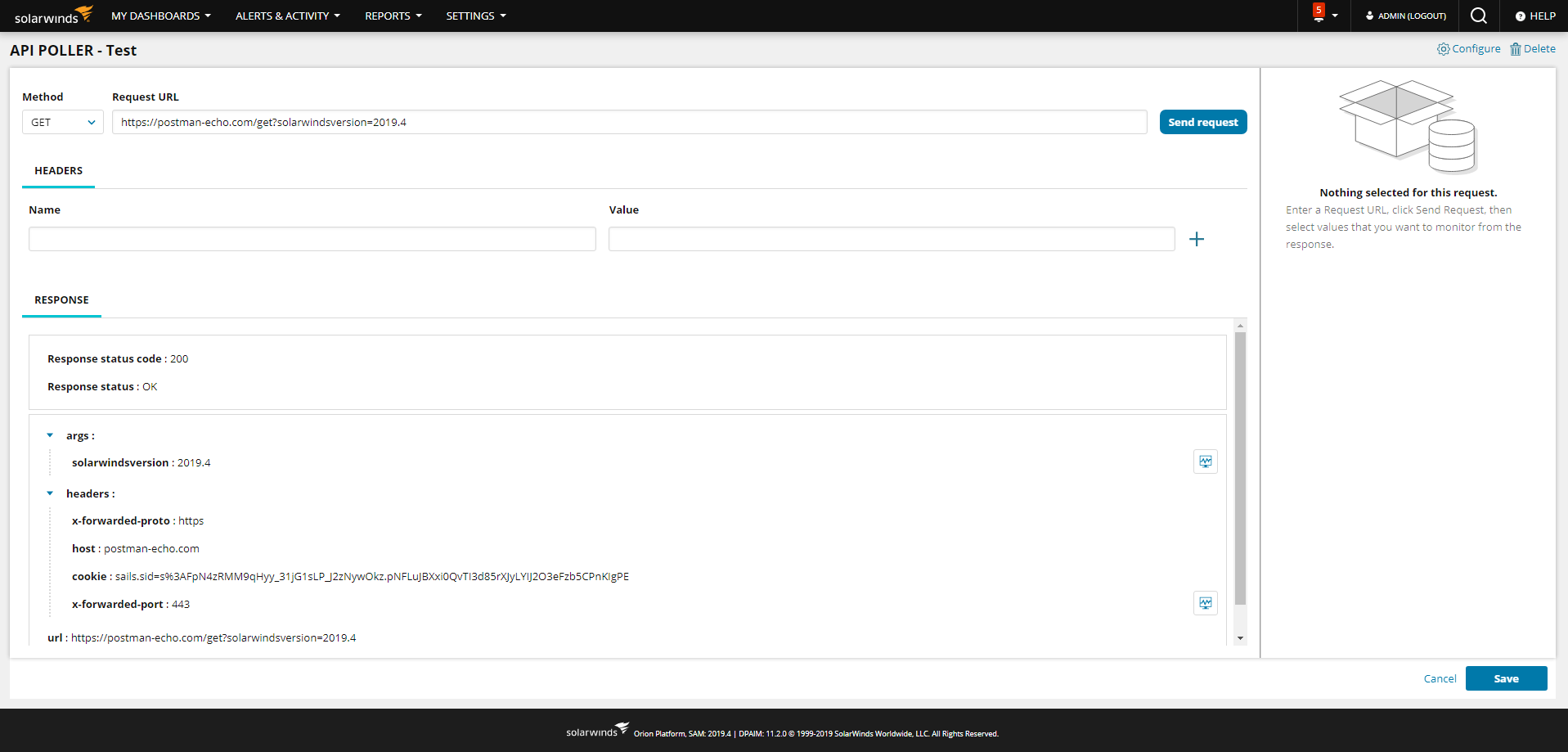Collapse the headers node in the response

coord(50,493)
